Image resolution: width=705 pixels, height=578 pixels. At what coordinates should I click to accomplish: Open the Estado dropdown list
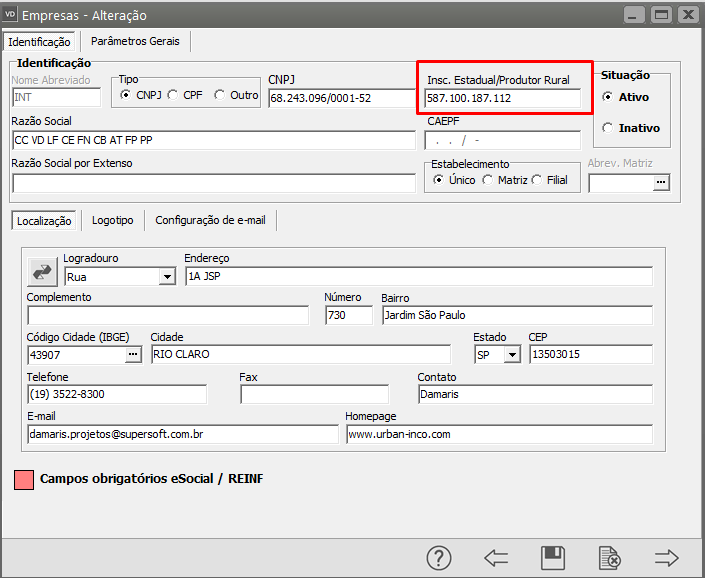click(512, 355)
